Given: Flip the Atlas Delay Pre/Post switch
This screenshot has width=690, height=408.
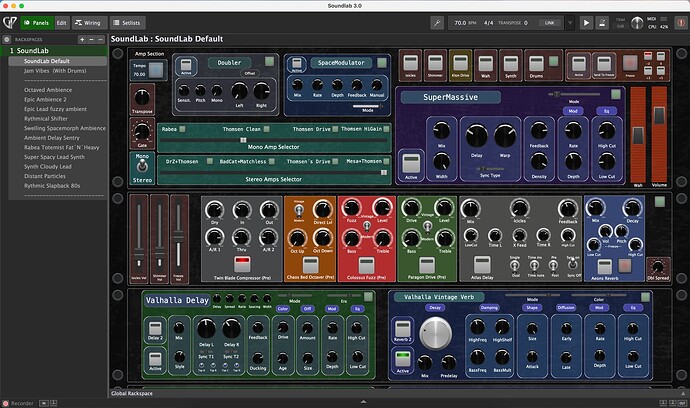Looking at the screenshot, I should point(553,265).
